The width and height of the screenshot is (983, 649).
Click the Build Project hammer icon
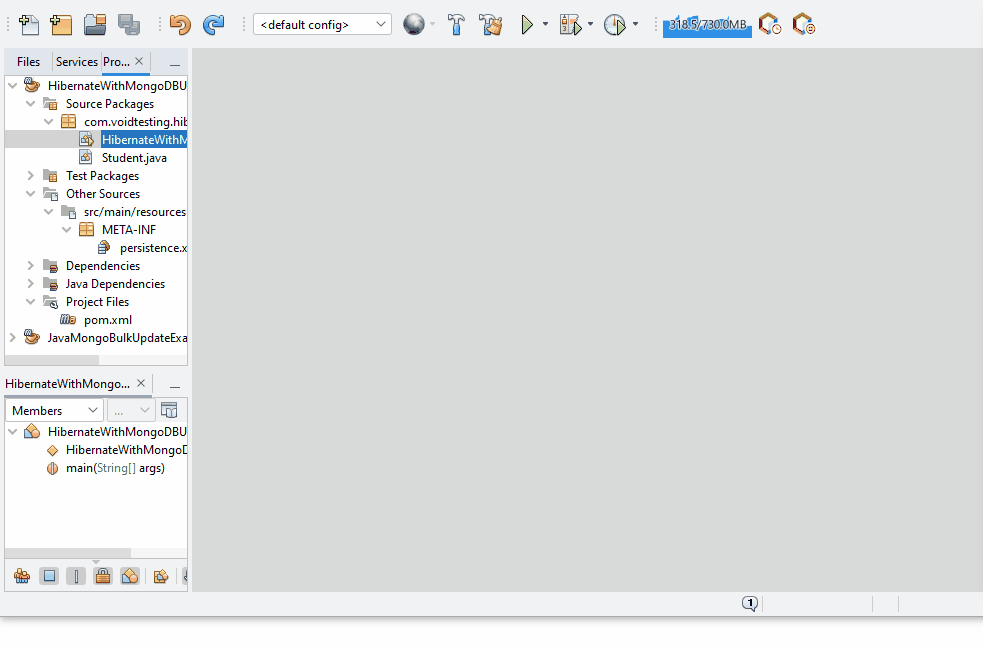pos(456,25)
